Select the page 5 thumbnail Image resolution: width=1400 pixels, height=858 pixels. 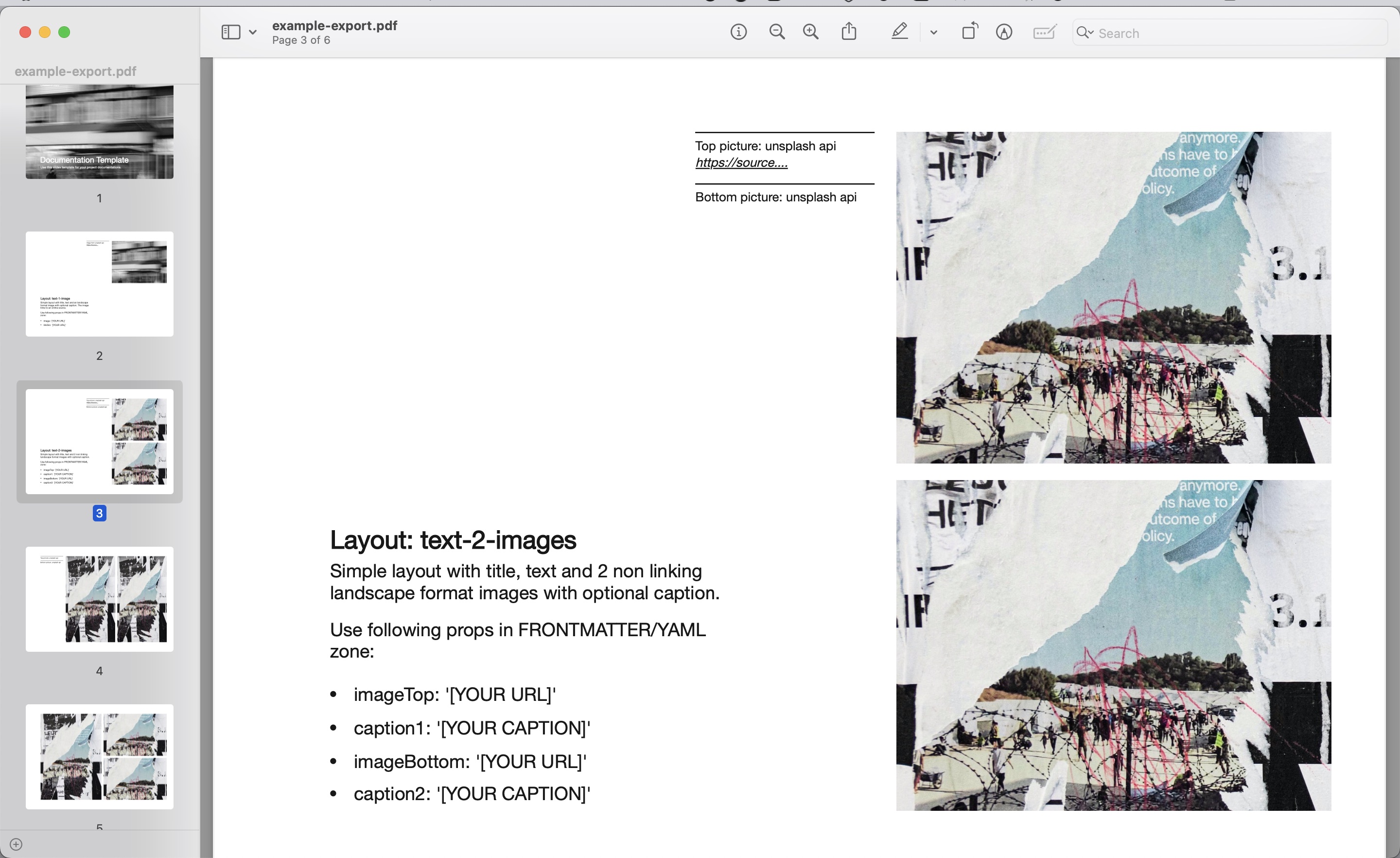click(100, 757)
